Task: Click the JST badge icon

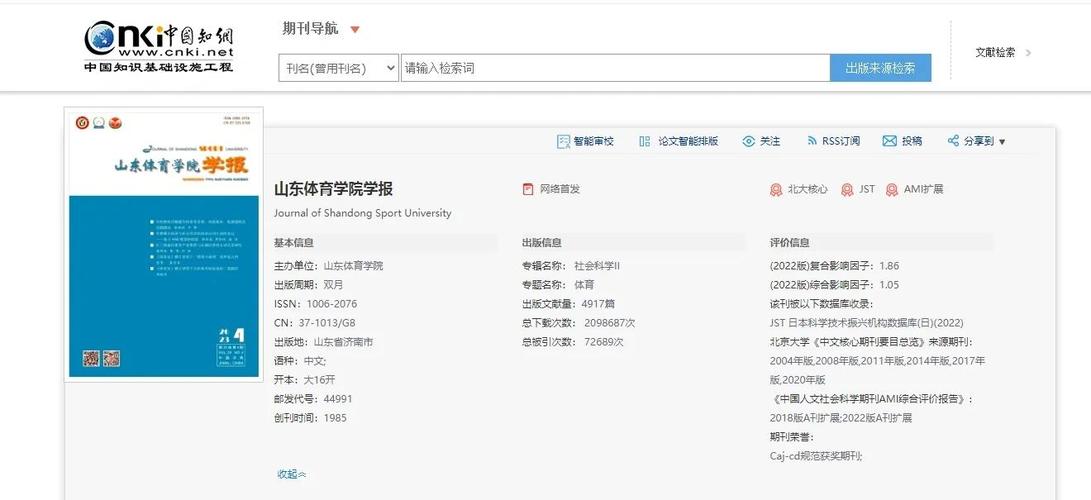Action: click(x=847, y=190)
